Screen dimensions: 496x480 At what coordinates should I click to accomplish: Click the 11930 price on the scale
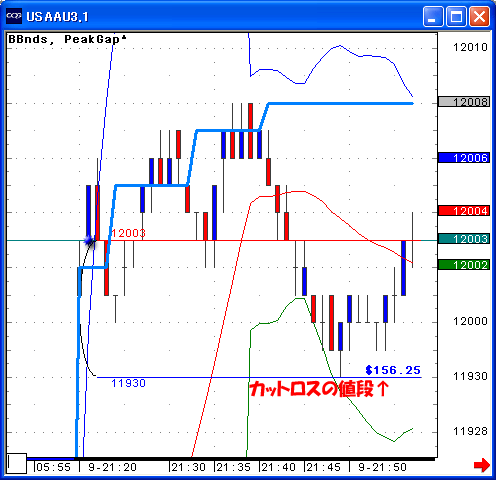470,376
